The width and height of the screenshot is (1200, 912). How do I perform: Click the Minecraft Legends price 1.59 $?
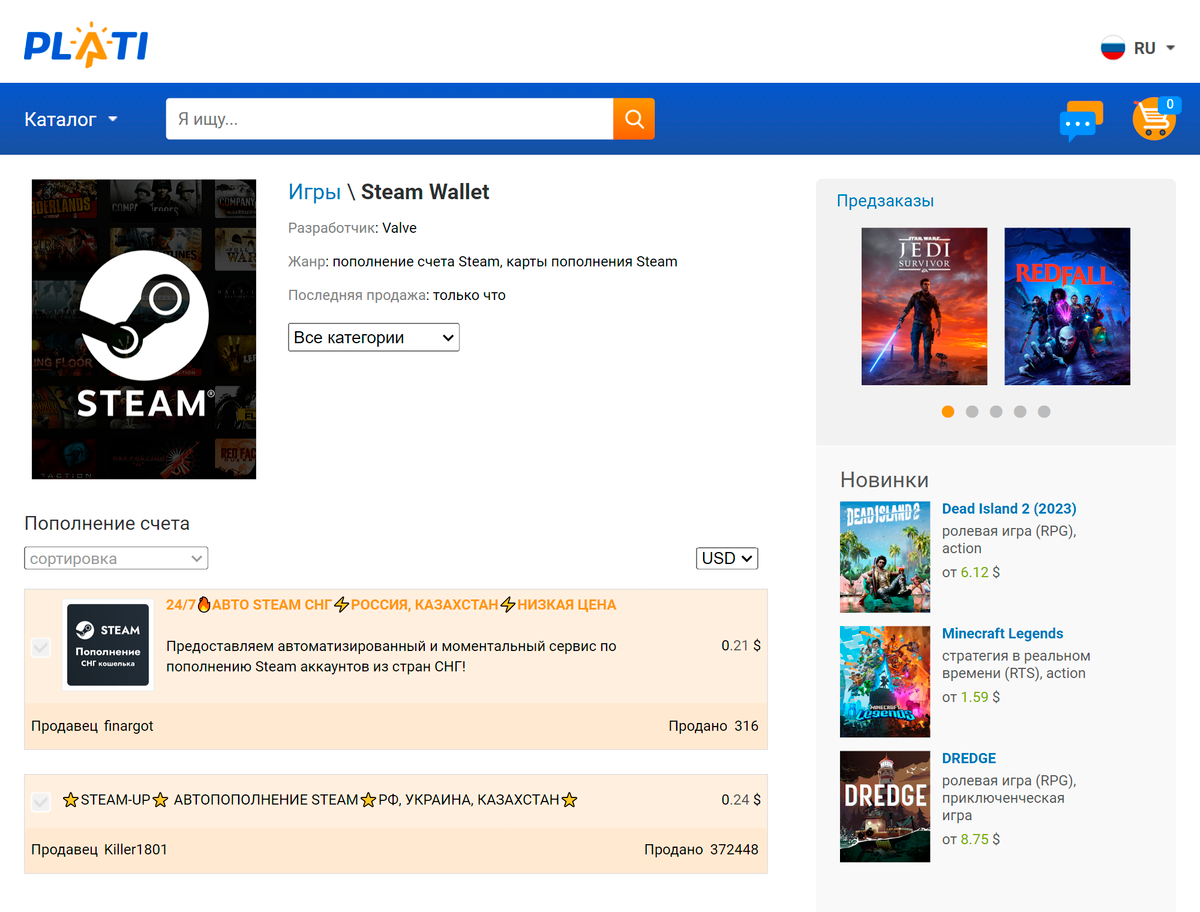tap(980, 697)
